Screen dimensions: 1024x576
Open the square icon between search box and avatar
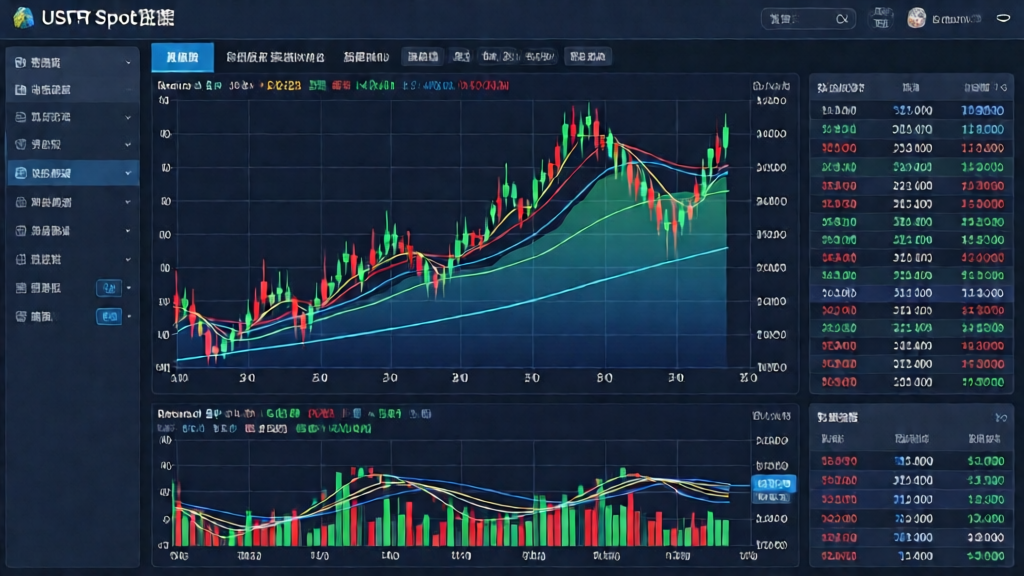(x=881, y=18)
